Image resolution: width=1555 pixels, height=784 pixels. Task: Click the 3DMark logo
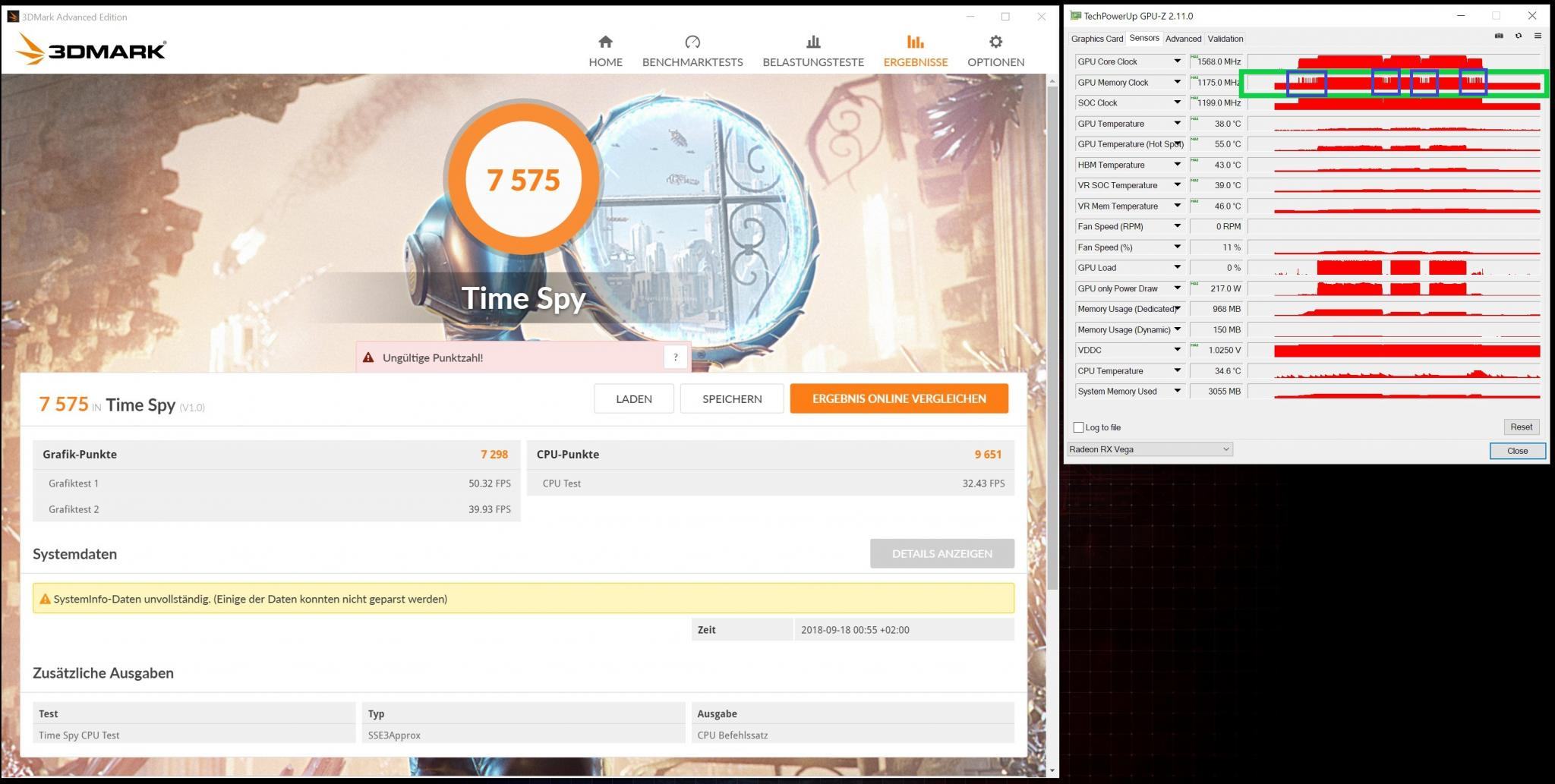tap(90, 49)
